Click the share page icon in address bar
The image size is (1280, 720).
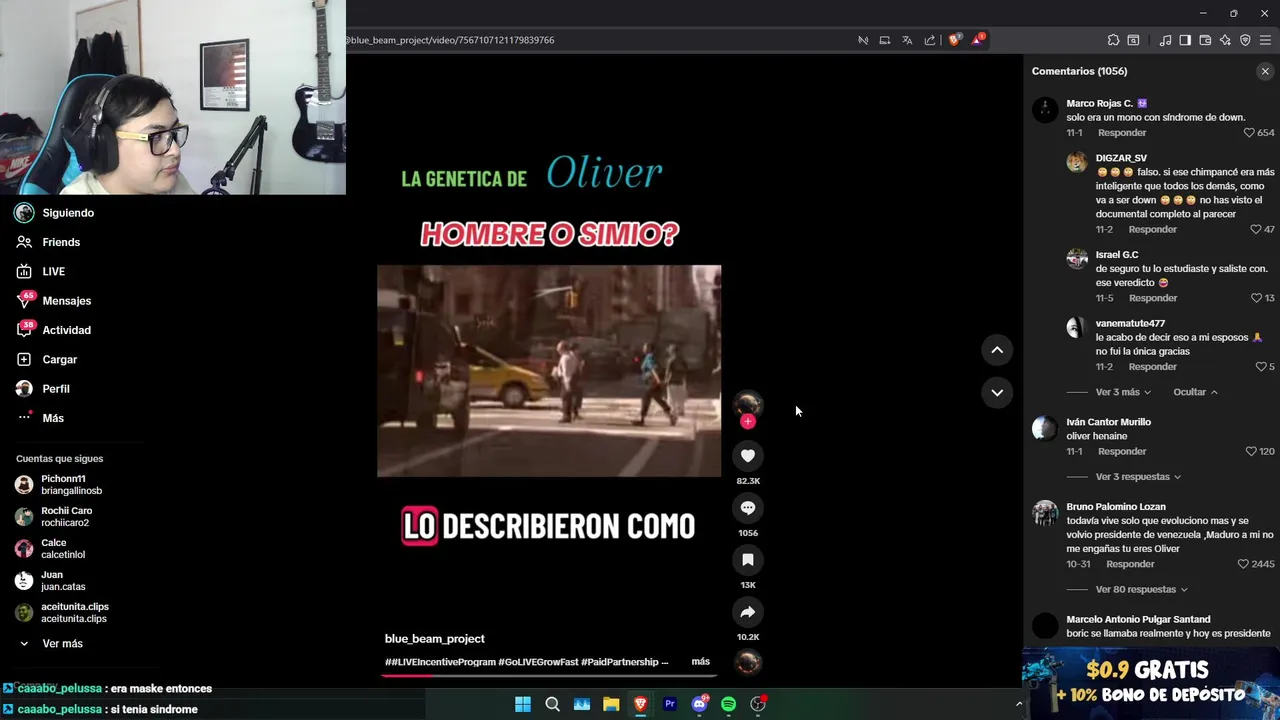pos(930,40)
